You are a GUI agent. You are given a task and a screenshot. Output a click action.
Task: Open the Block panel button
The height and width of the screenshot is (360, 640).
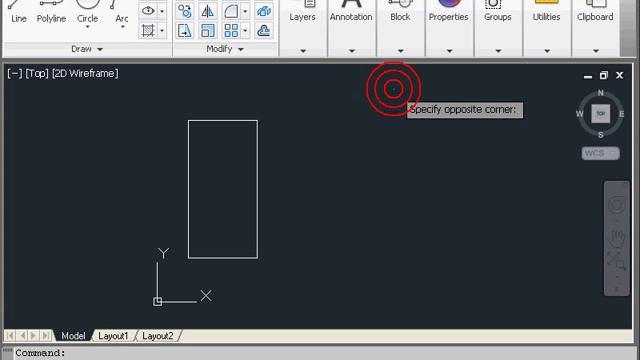click(x=400, y=12)
